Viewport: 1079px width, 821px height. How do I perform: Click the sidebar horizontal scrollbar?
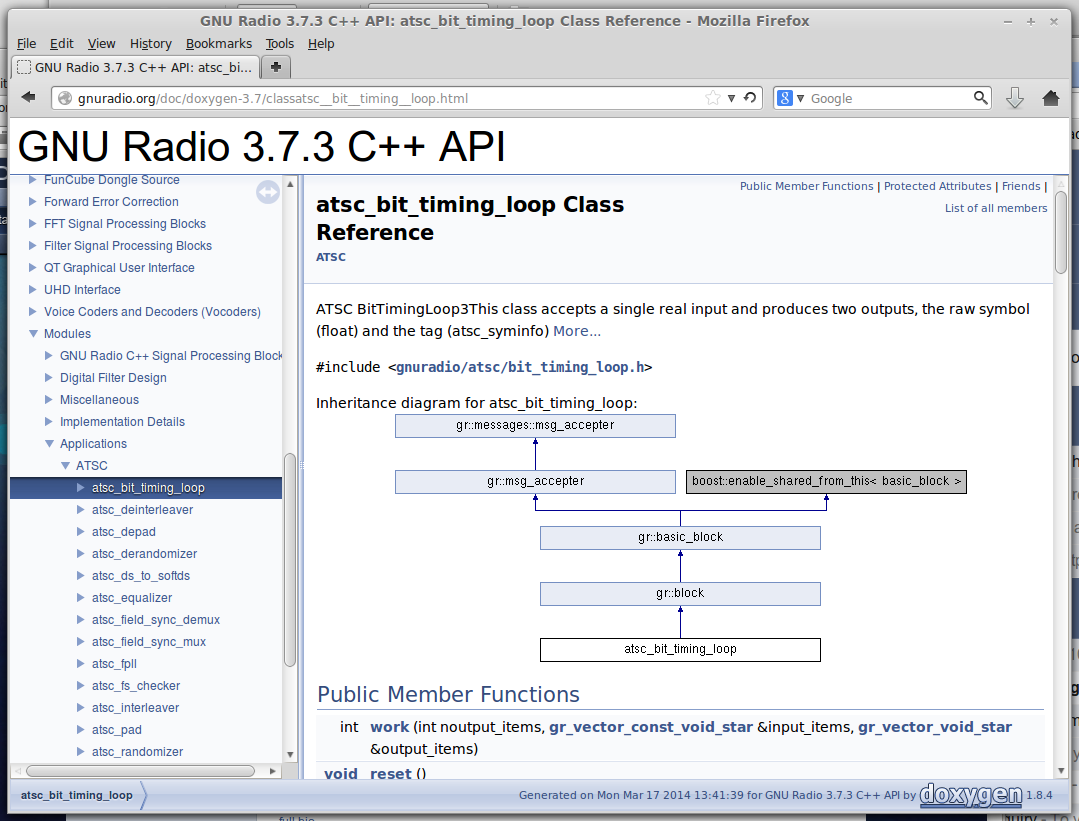[140, 771]
